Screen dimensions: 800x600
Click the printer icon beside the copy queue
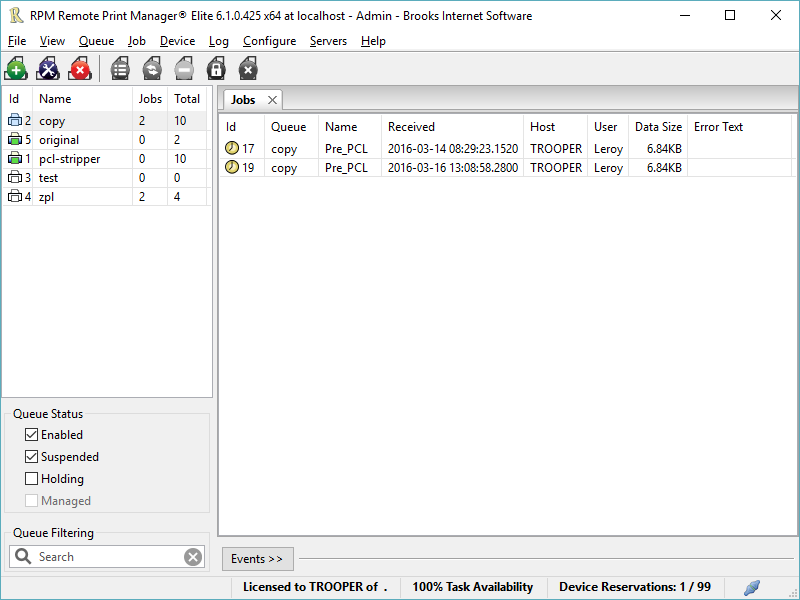[14, 120]
